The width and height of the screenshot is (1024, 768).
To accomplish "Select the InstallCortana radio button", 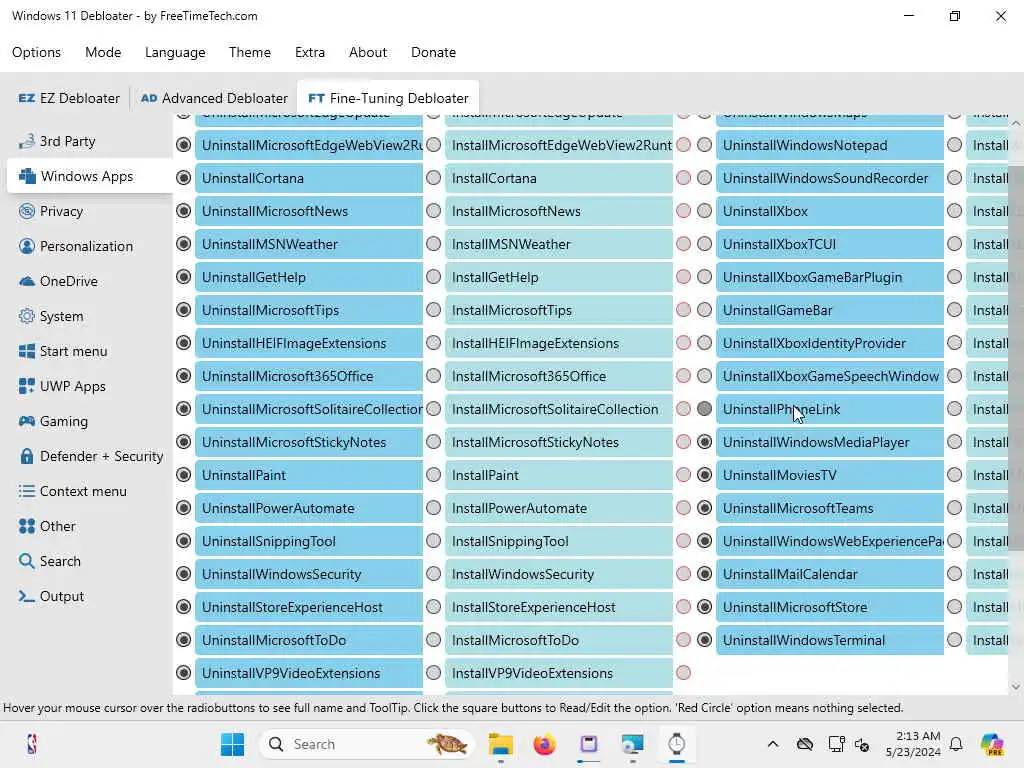I will pos(434,178).
